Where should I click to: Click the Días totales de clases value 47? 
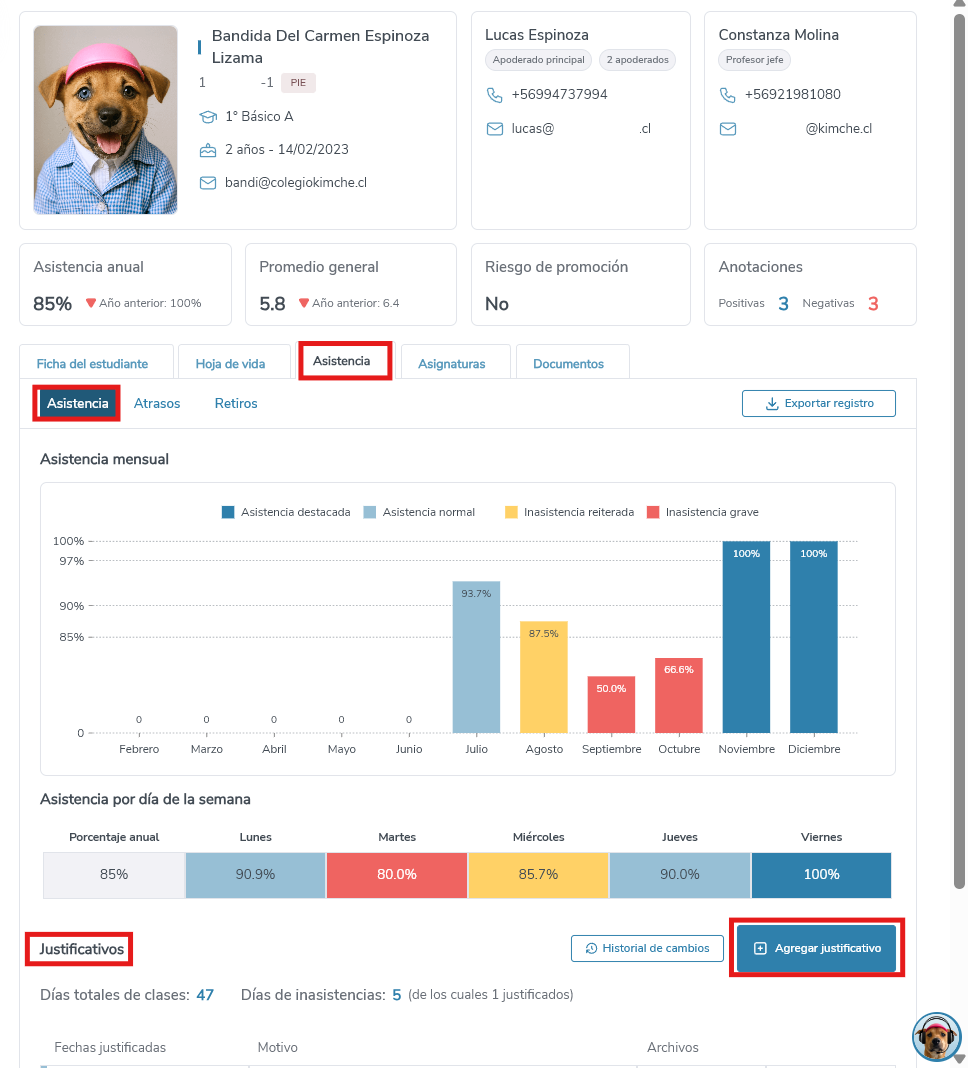(x=205, y=995)
